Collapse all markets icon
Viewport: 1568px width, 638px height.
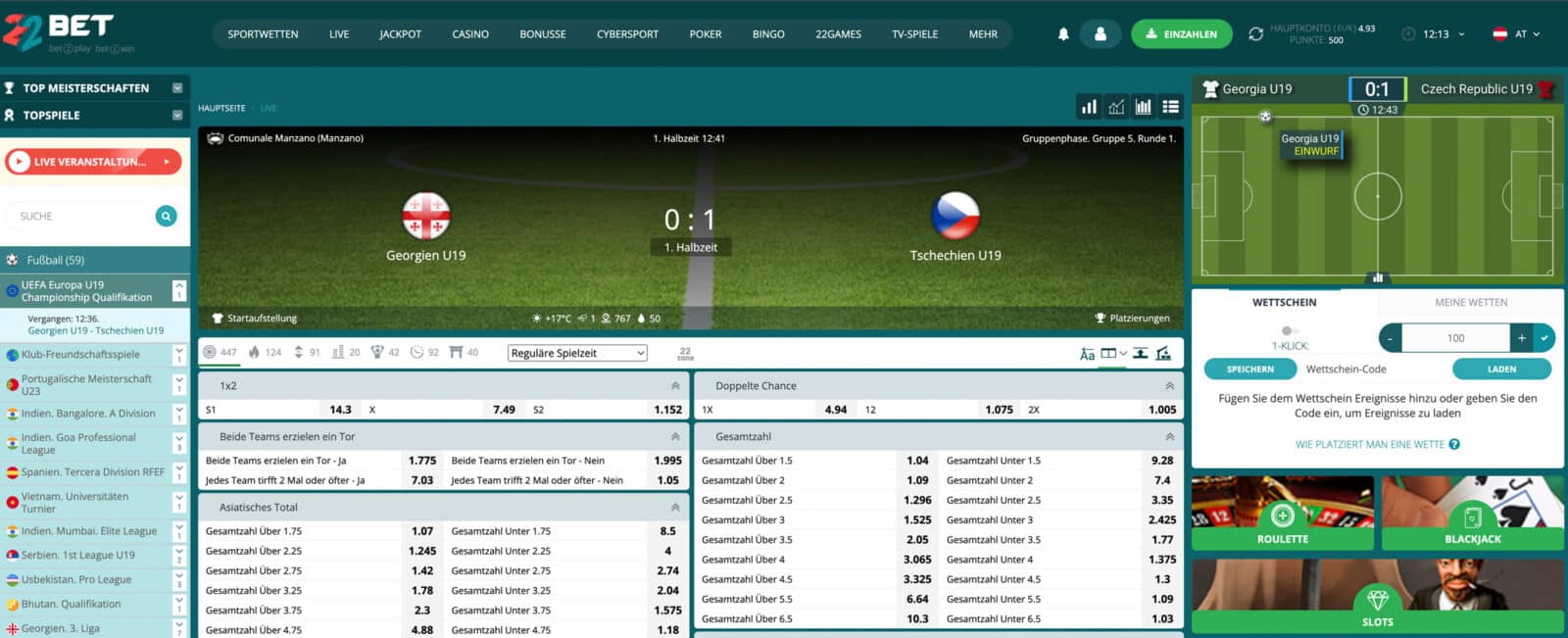tap(1141, 353)
